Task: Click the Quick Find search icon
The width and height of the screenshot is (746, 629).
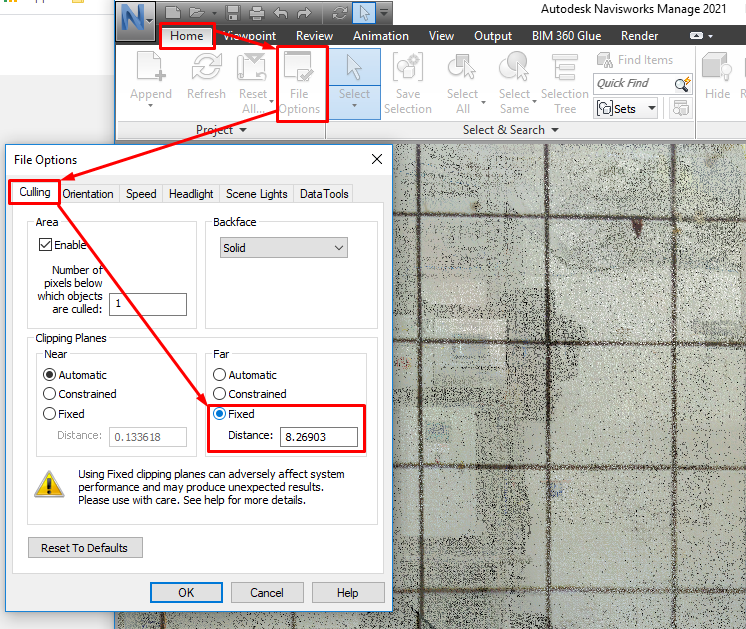Action: pos(682,84)
